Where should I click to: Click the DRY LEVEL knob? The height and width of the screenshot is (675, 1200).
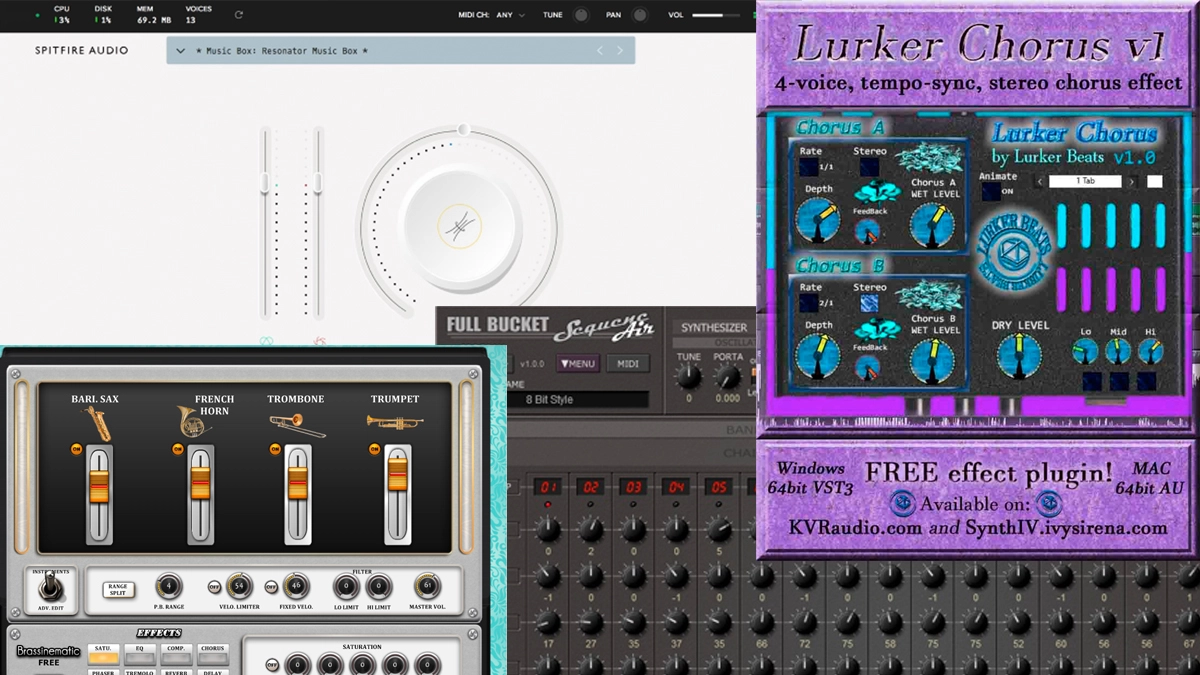point(1019,357)
